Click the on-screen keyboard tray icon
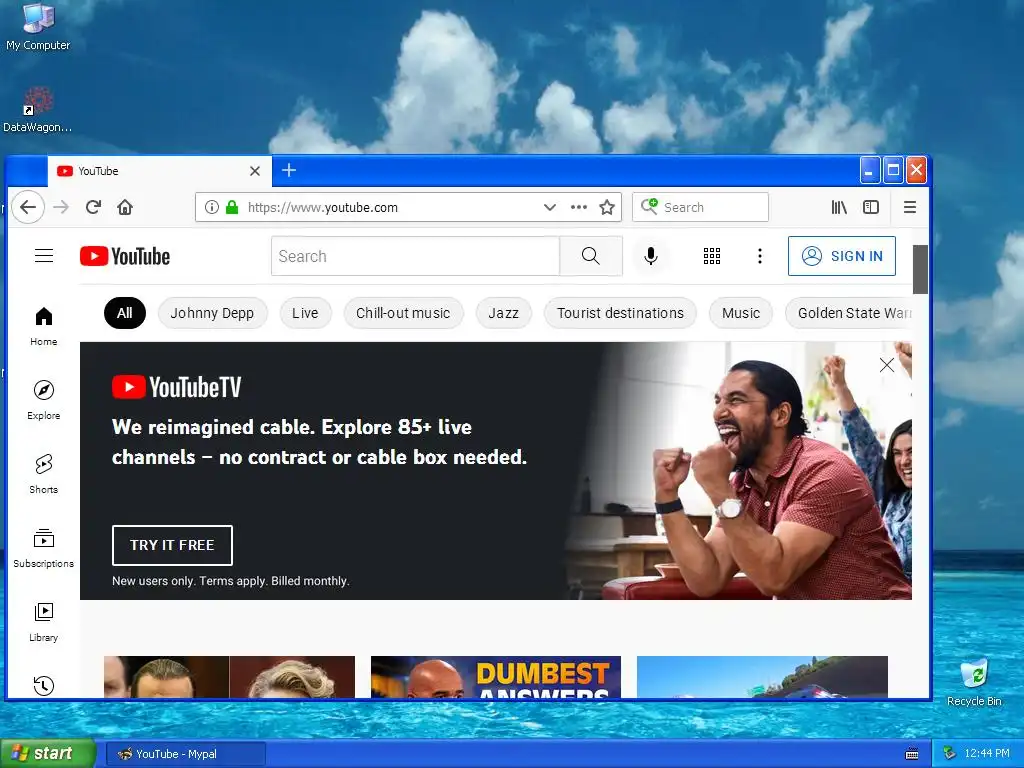1024x768 pixels. point(912,754)
